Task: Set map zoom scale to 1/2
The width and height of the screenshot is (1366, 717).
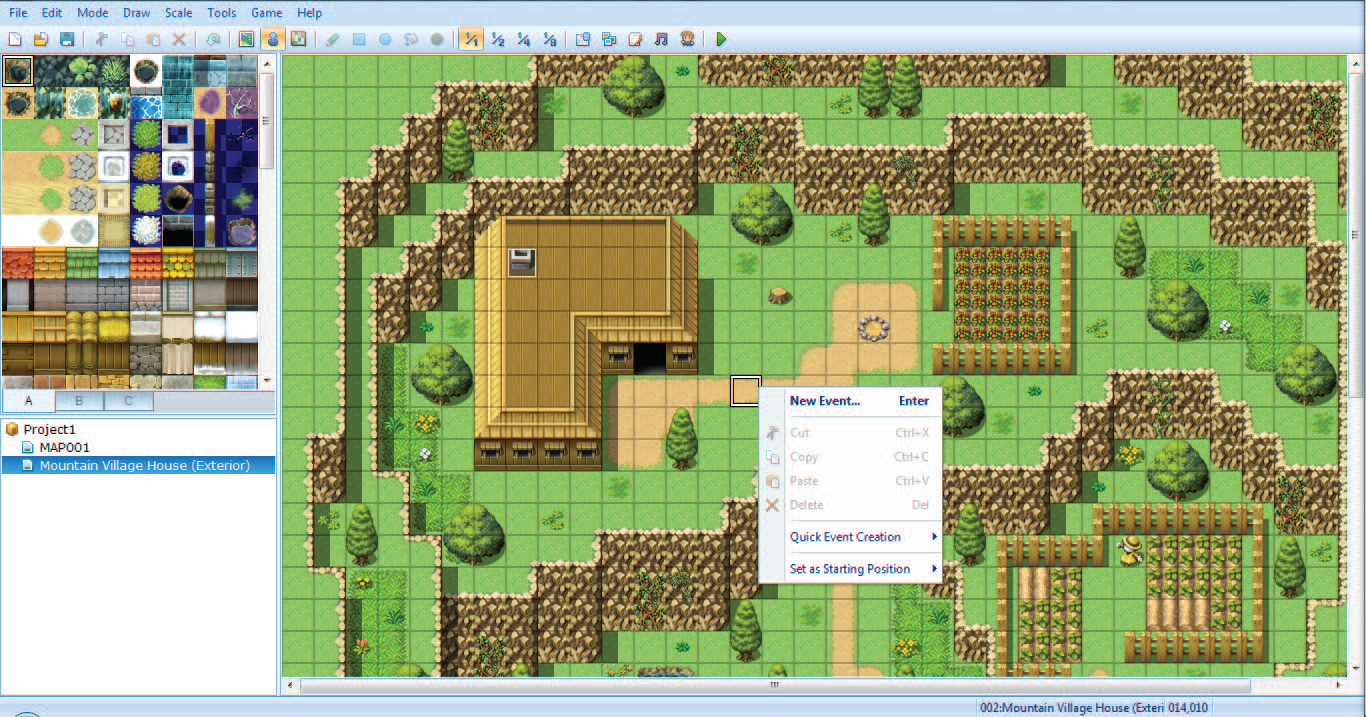Action: pyautogui.click(x=497, y=40)
